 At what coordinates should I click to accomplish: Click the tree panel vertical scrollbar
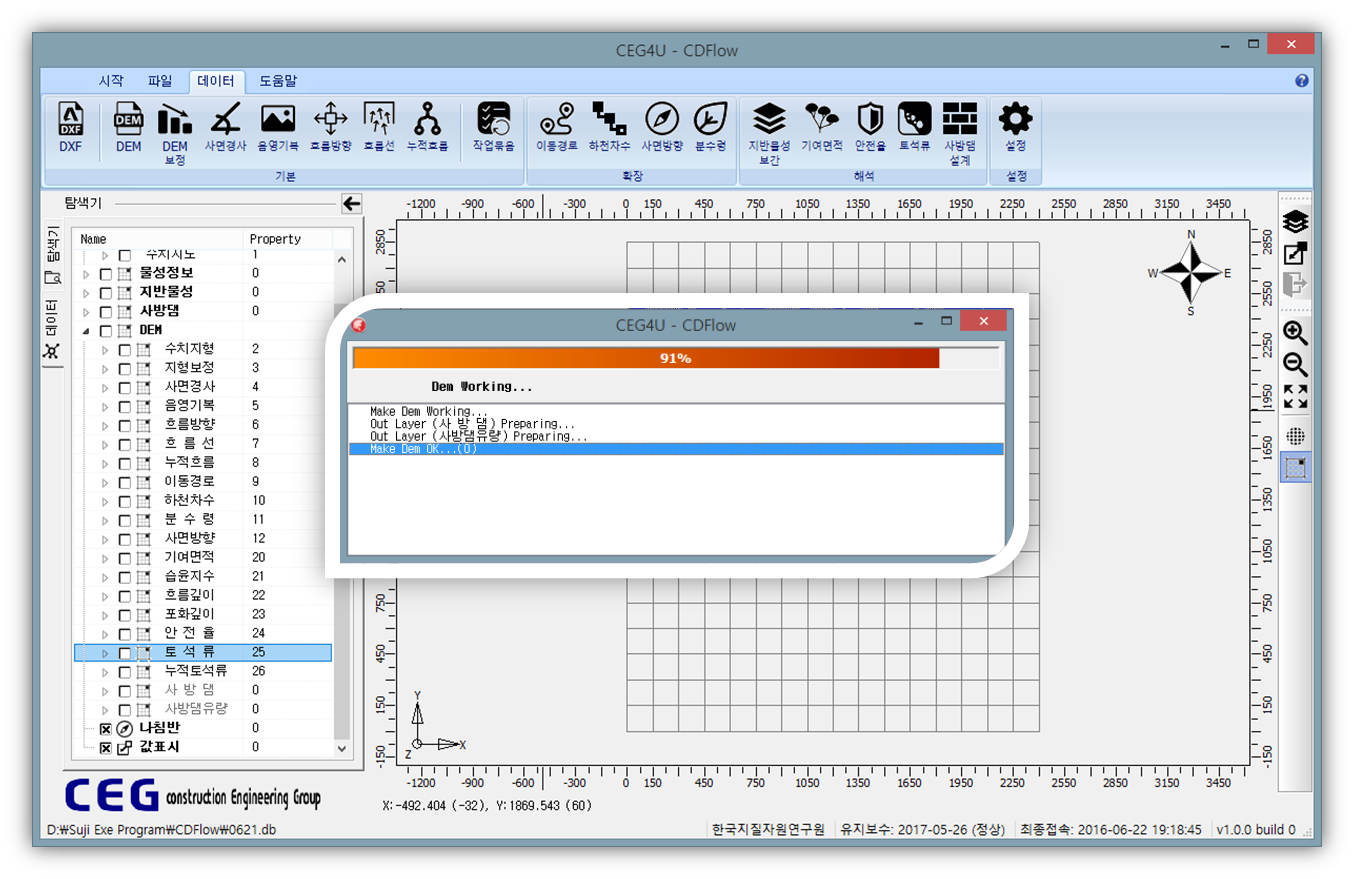click(x=343, y=502)
